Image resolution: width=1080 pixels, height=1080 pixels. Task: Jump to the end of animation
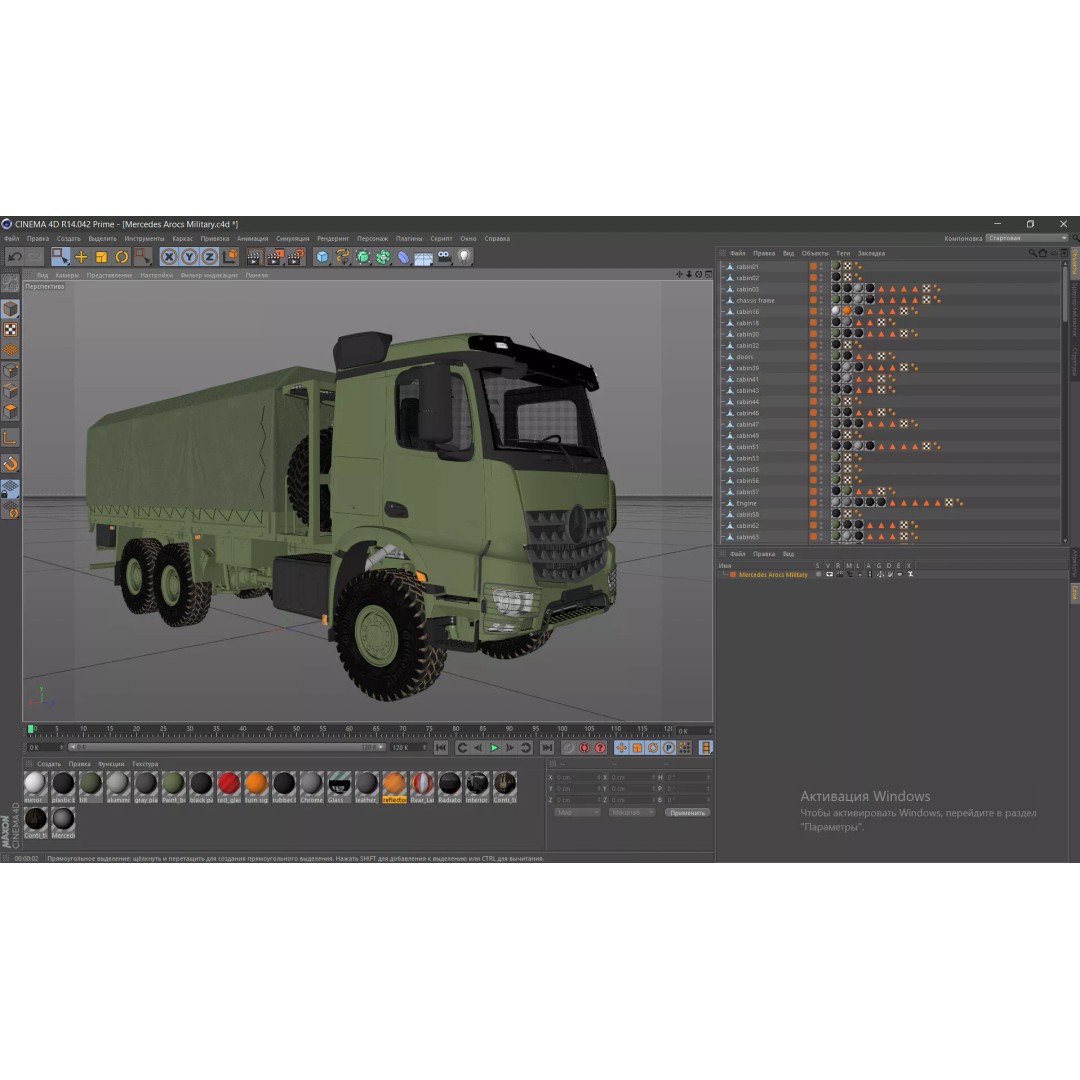(547, 748)
